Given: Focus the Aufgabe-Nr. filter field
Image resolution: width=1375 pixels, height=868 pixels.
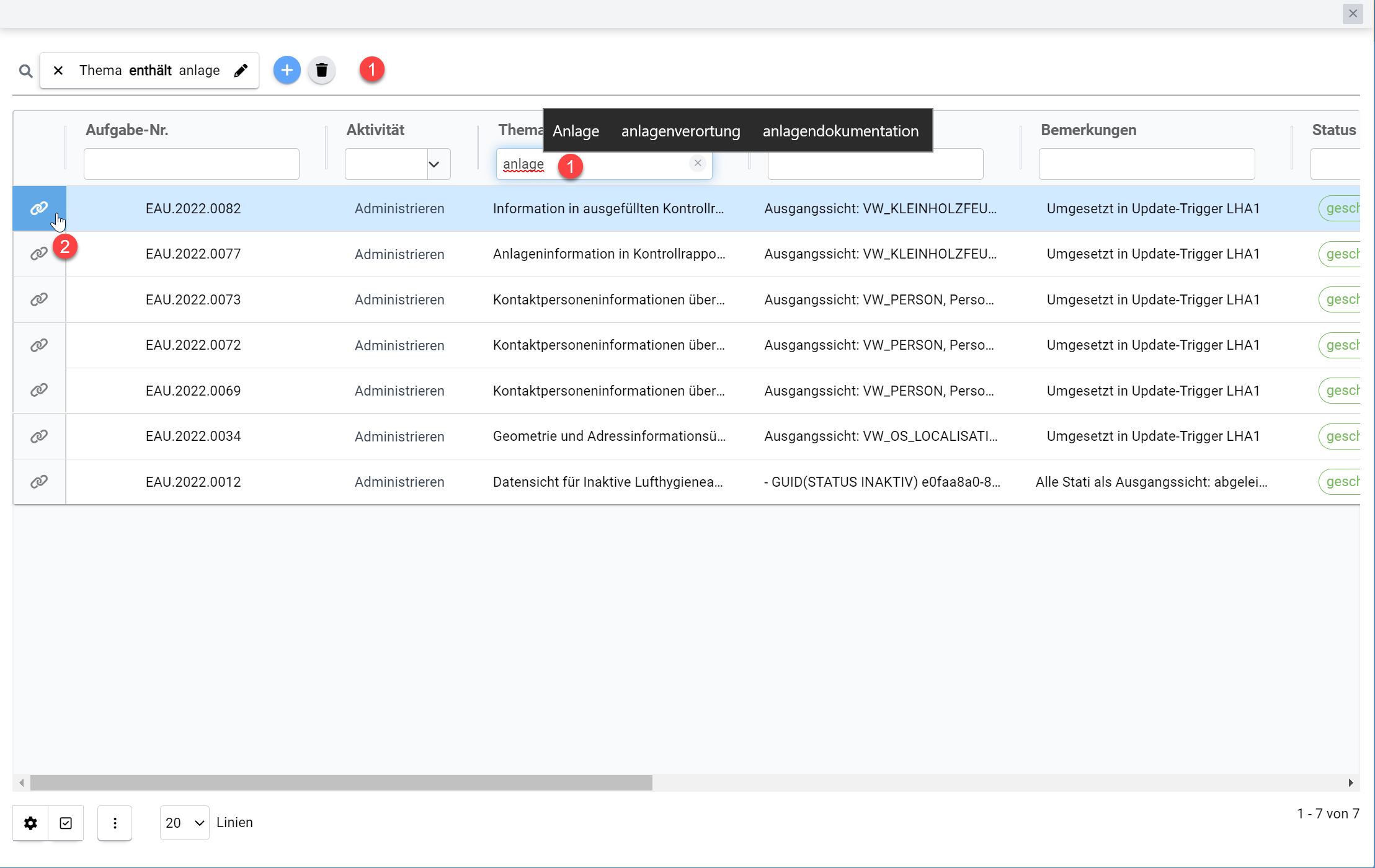Looking at the screenshot, I should (x=192, y=164).
